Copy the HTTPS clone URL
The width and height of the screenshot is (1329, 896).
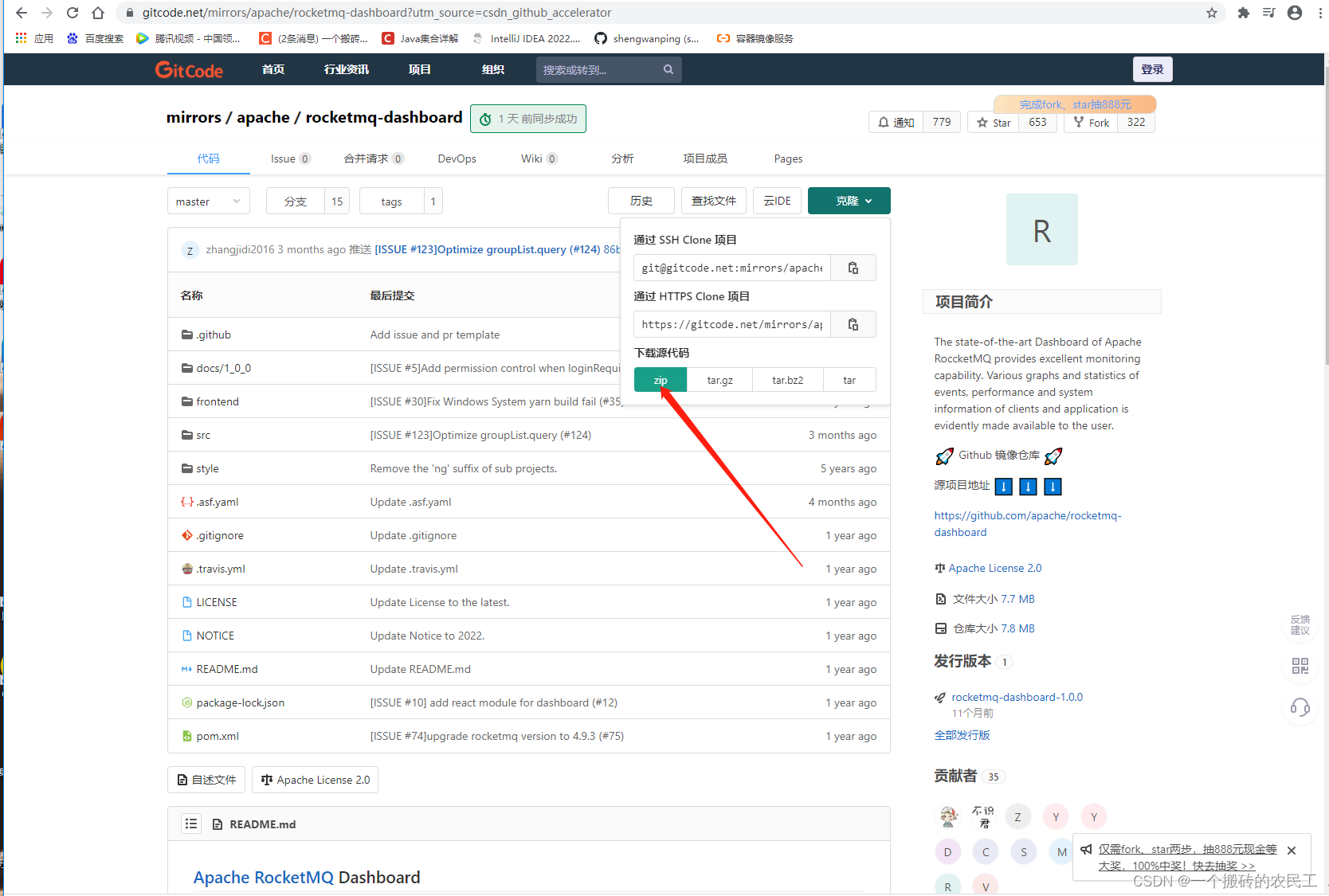(853, 324)
